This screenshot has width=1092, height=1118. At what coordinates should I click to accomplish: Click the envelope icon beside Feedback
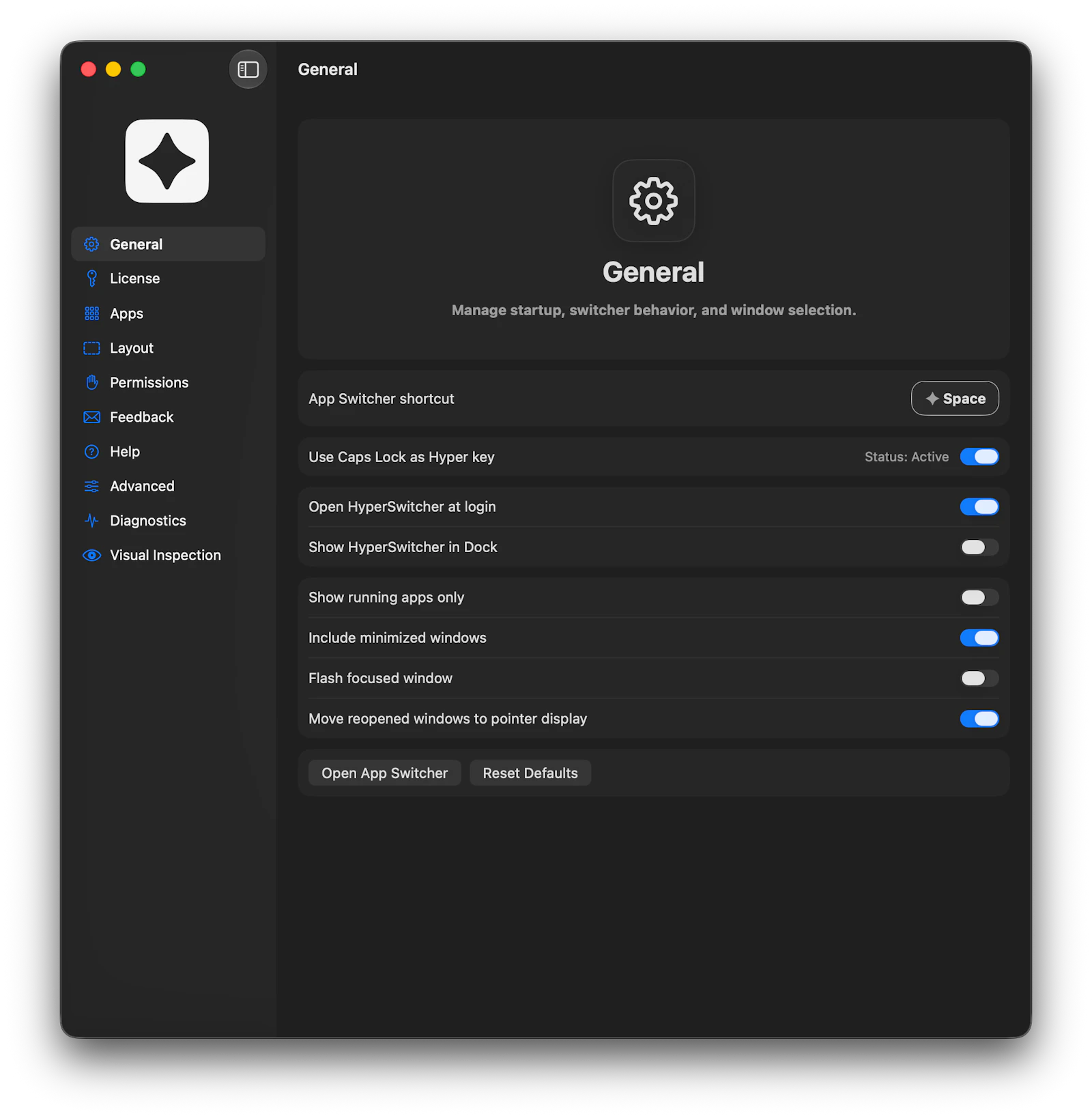[91, 417]
